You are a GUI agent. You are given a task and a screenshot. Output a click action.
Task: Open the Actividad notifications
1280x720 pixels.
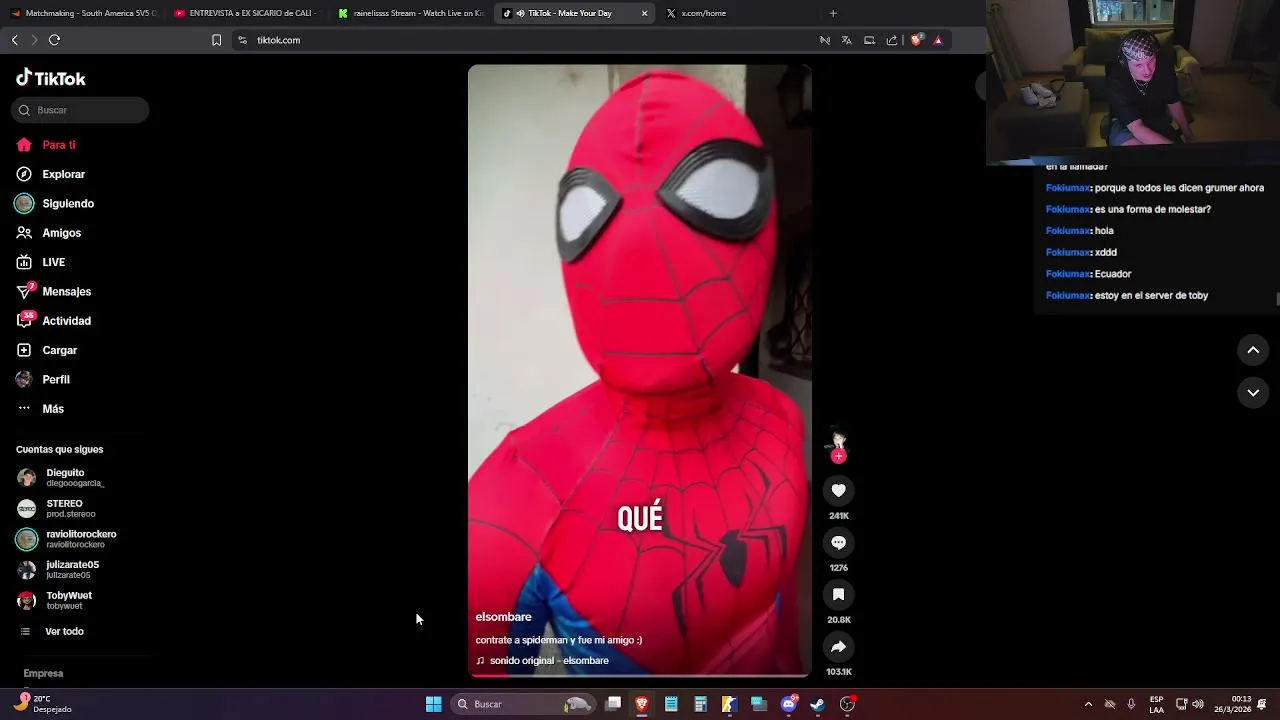pyautogui.click(x=53, y=321)
